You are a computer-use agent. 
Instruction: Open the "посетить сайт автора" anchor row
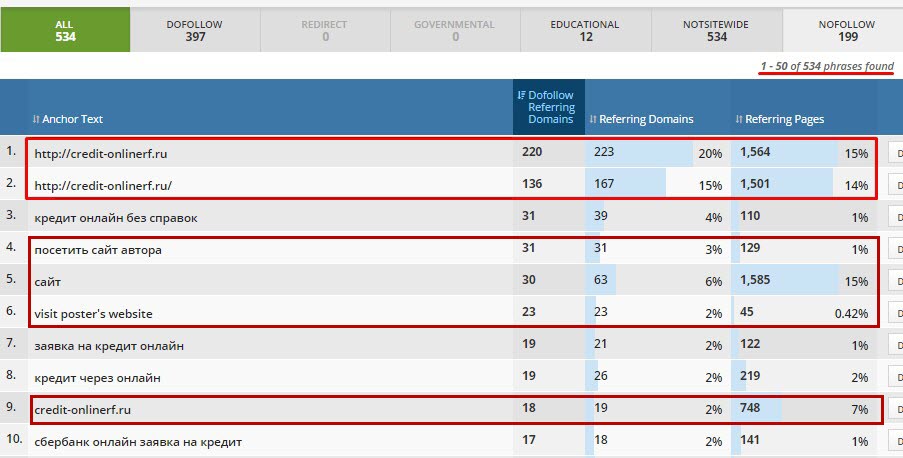[x=98, y=249]
